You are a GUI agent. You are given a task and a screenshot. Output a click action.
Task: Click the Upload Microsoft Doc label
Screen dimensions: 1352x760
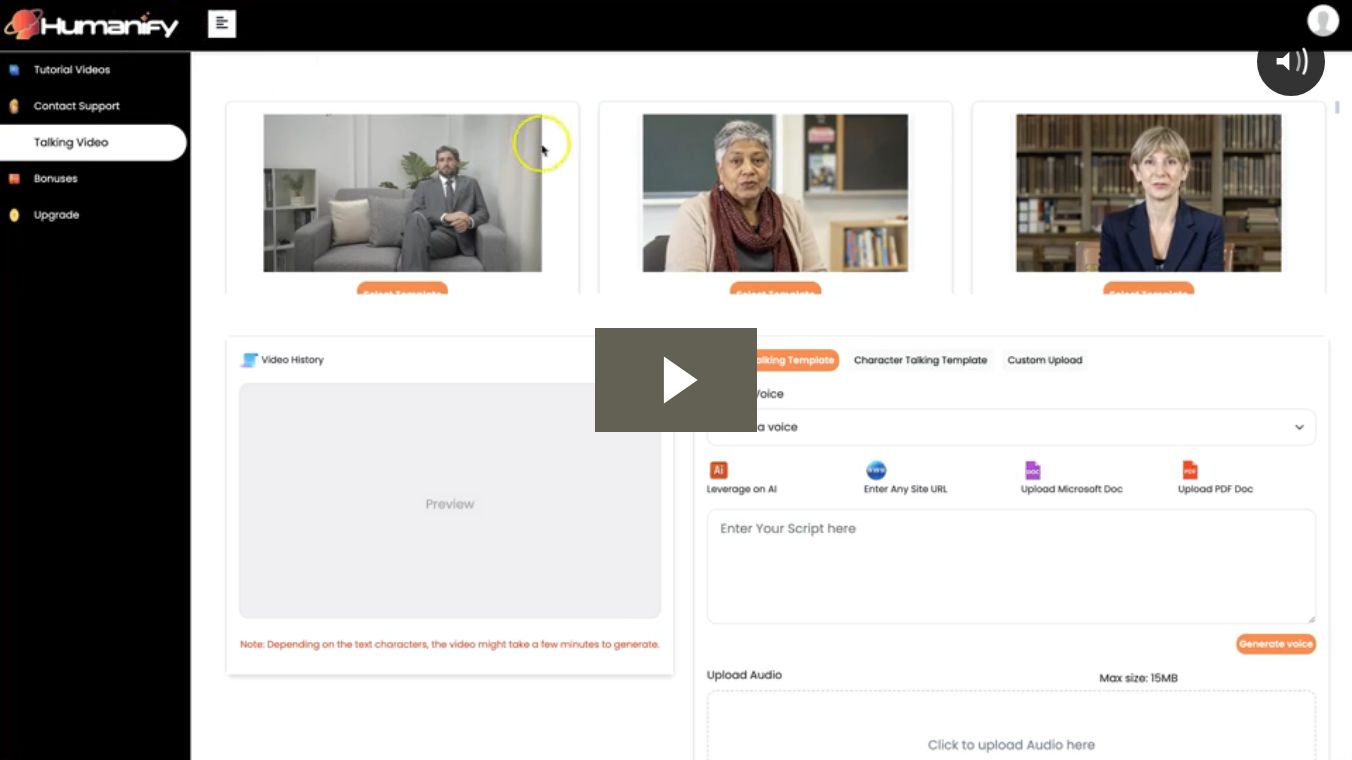click(x=1072, y=489)
